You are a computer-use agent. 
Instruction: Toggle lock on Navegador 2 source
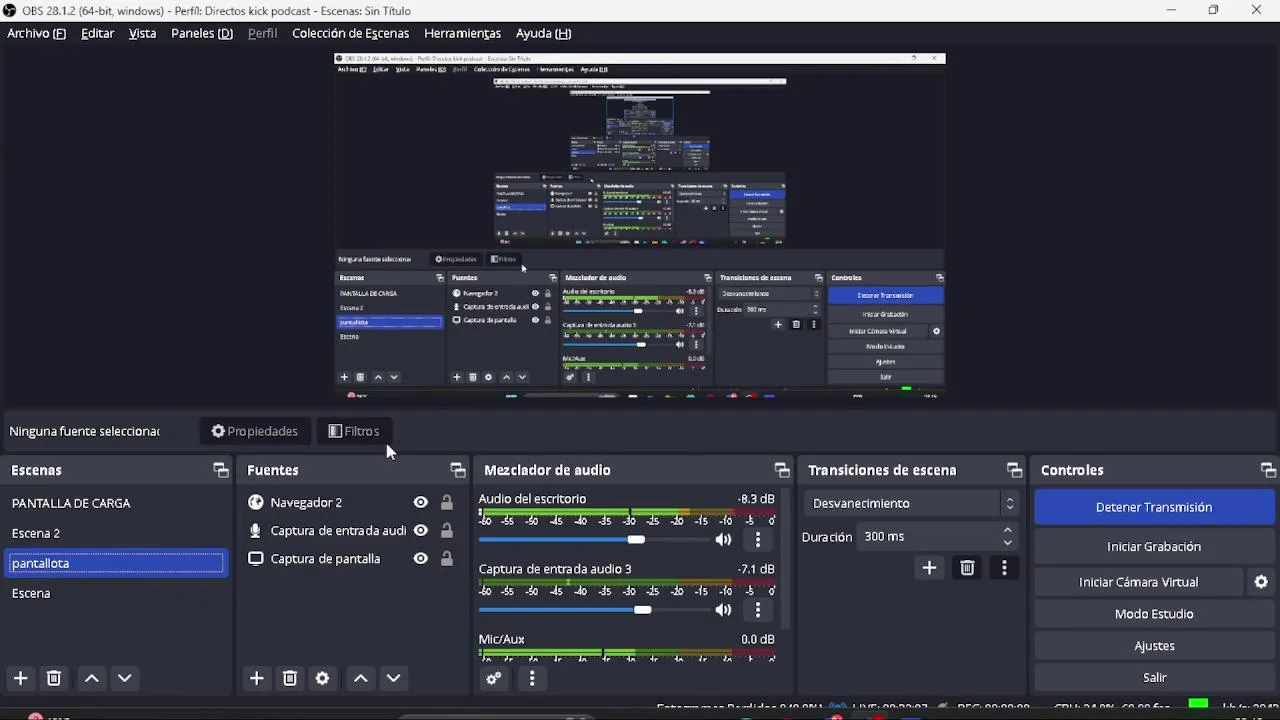tap(447, 502)
